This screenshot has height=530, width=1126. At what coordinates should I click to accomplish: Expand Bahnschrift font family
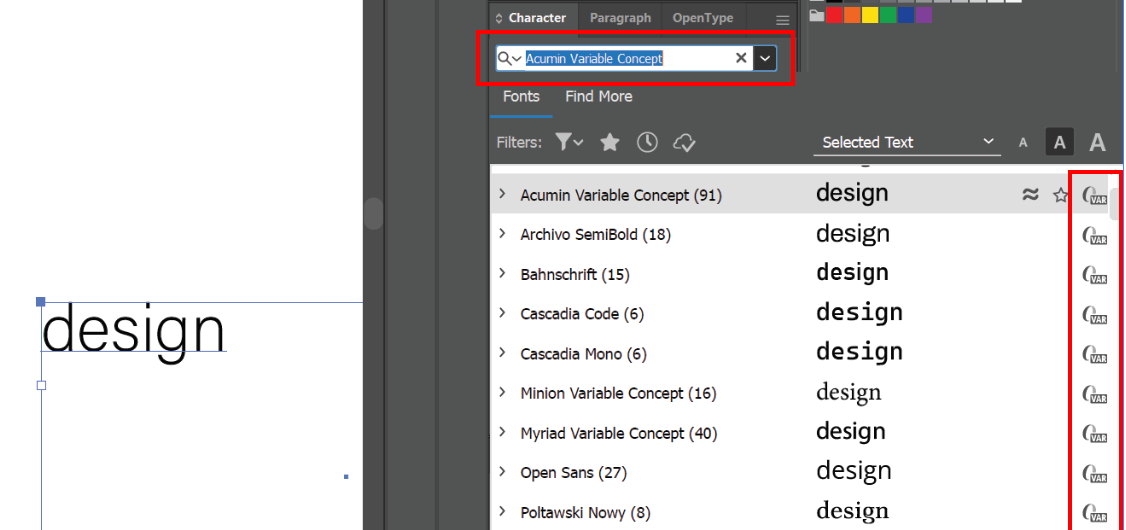pos(503,274)
